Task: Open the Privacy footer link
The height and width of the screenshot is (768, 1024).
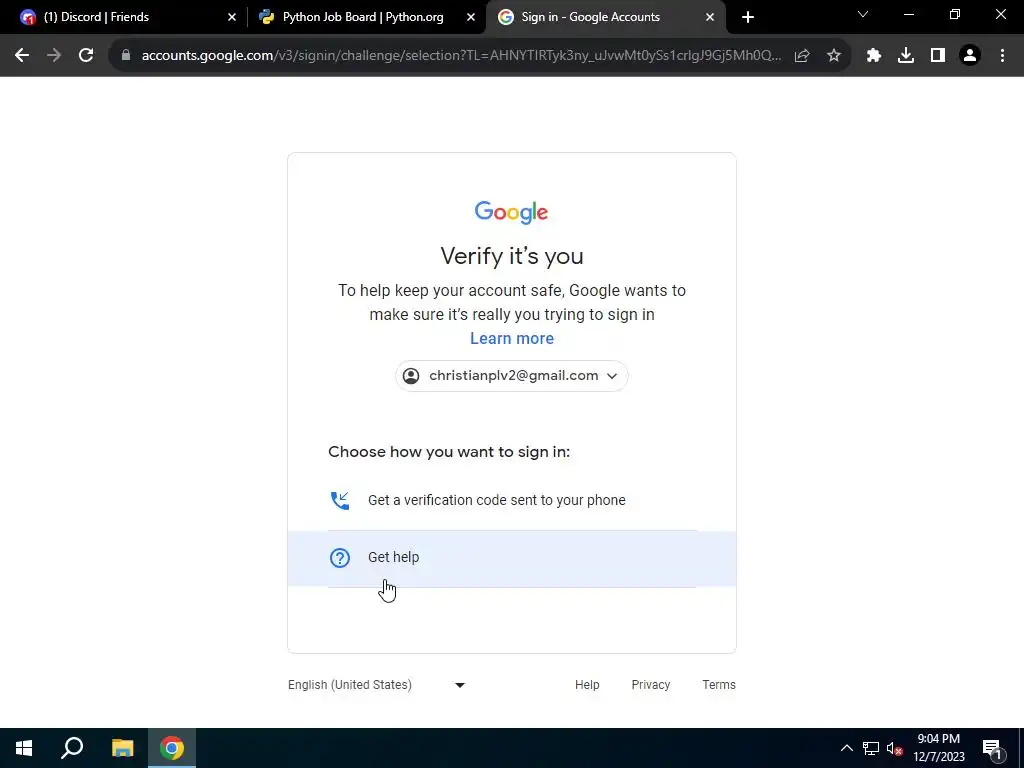Action: [x=650, y=684]
